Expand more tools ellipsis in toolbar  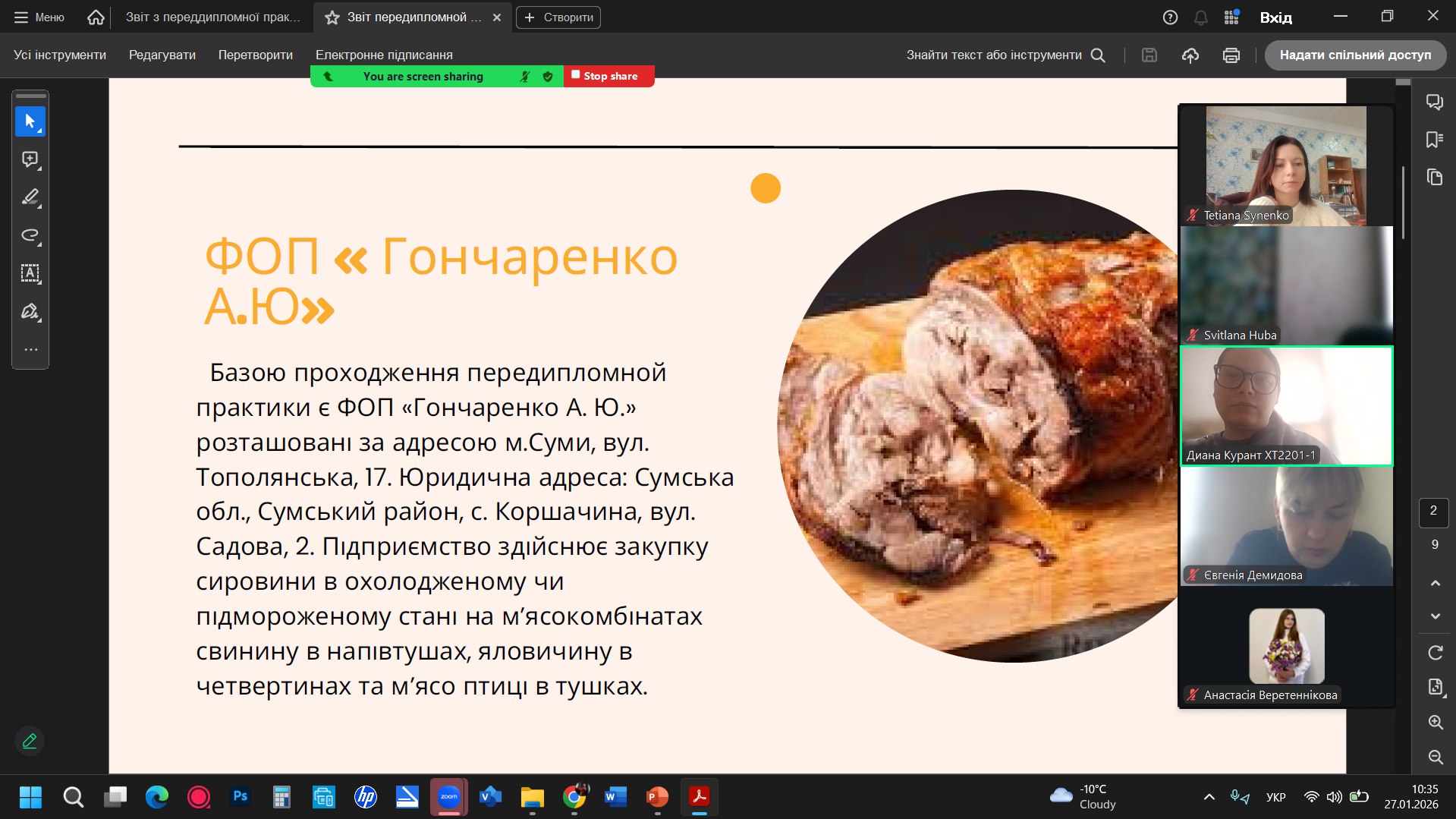click(x=30, y=350)
